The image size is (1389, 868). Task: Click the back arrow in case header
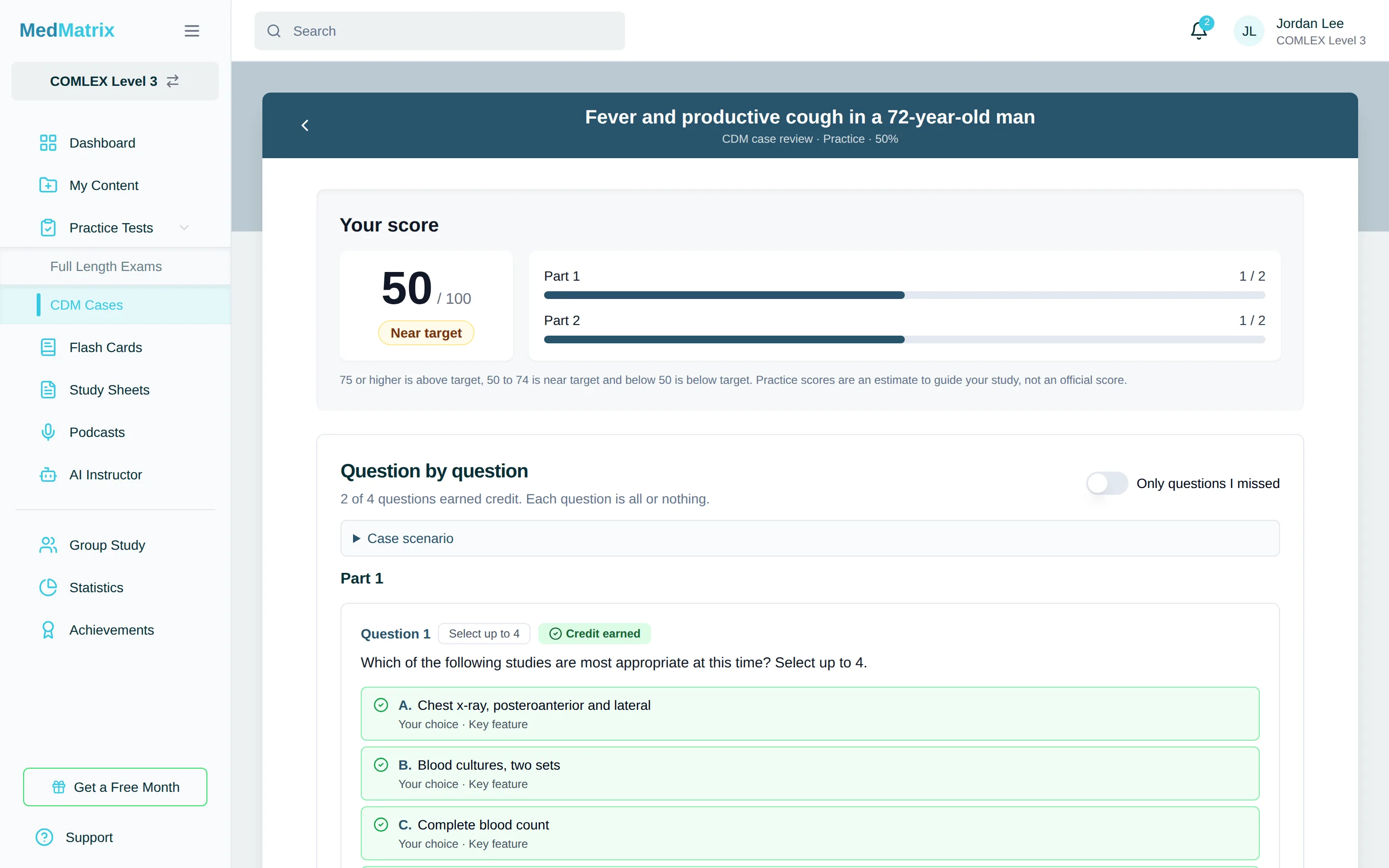[x=305, y=125]
